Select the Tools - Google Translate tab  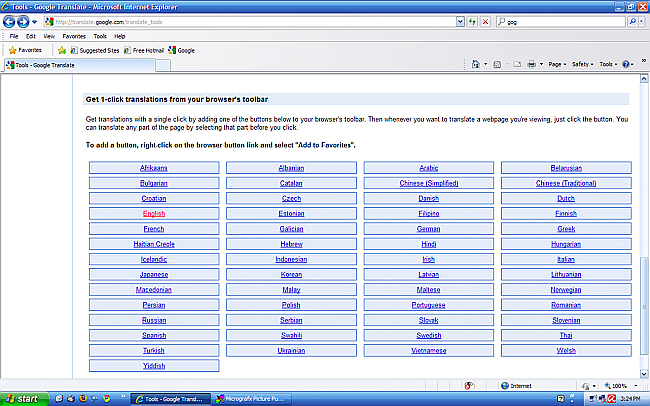(80, 65)
